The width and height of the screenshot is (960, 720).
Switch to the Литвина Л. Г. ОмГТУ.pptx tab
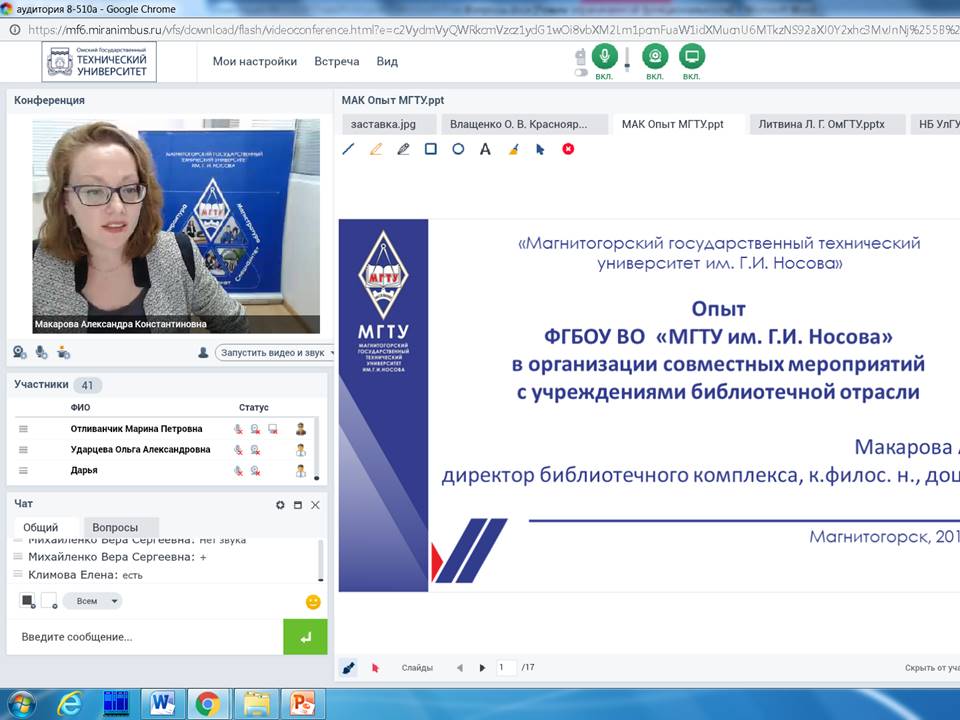pos(827,124)
